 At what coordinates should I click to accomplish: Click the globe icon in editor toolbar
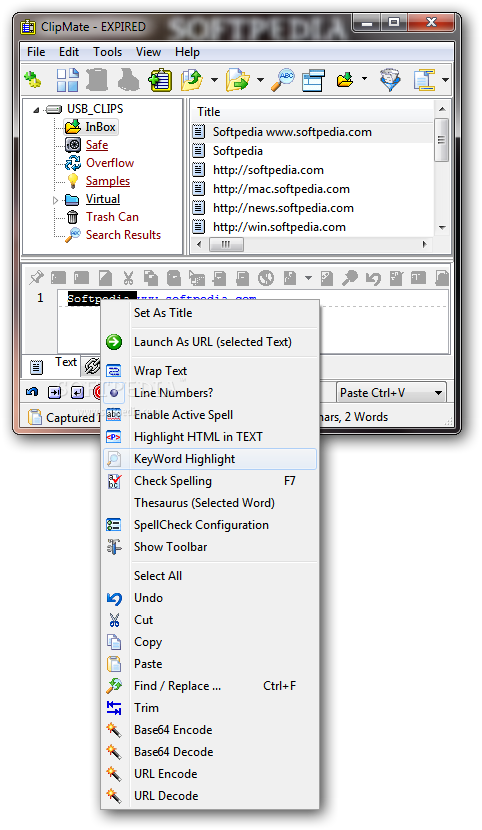tap(266, 278)
